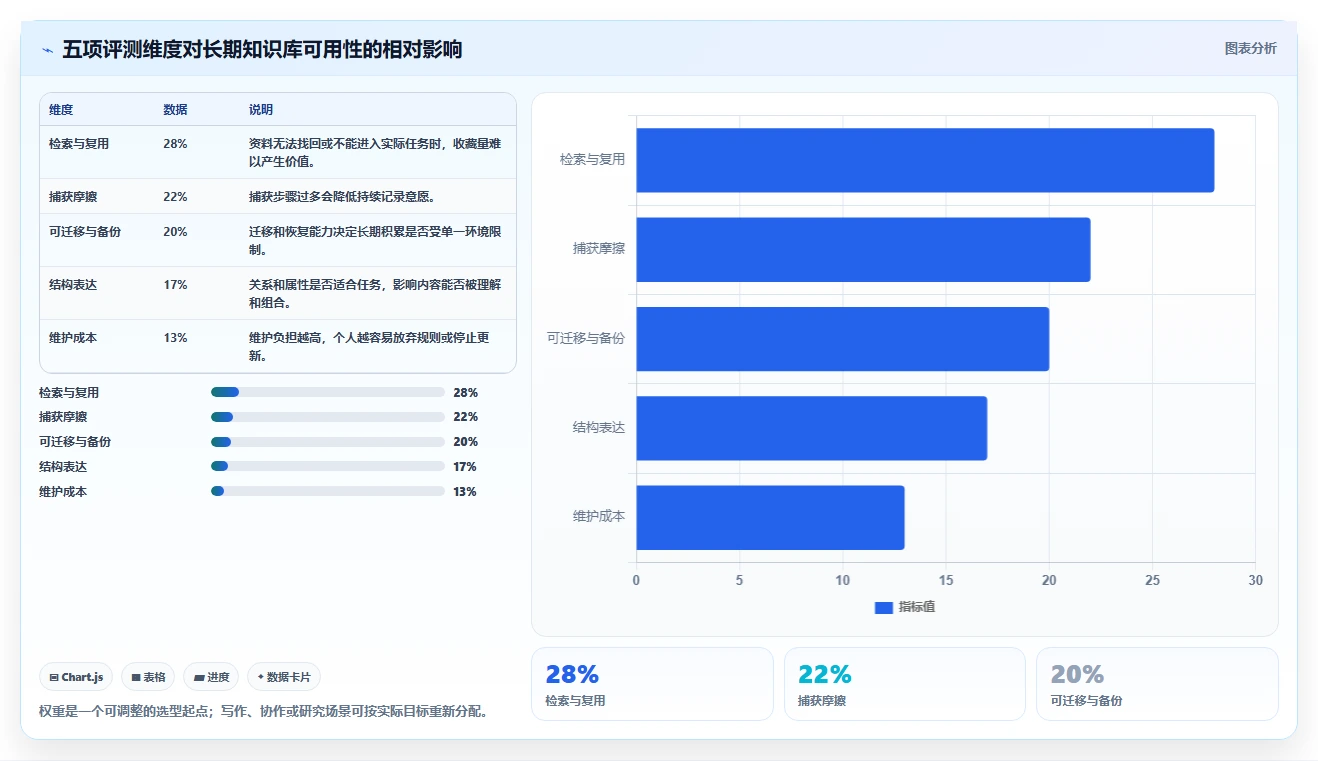Select the 数据卡片 chip
The image size is (1318, 761).
pyautogui.click(x=284, y=677)
